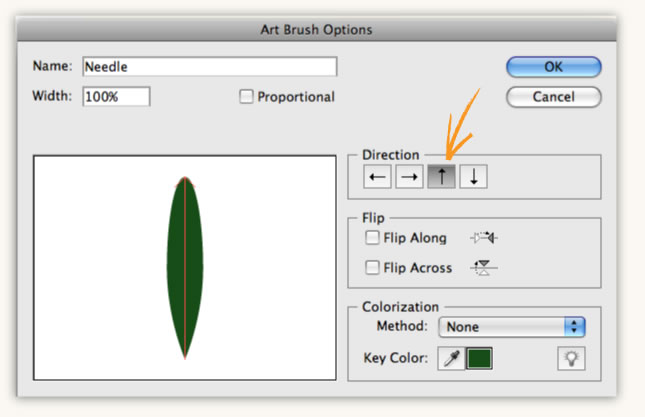
Task: Click the Art Brush Options title bar
Action: point(316,30)
